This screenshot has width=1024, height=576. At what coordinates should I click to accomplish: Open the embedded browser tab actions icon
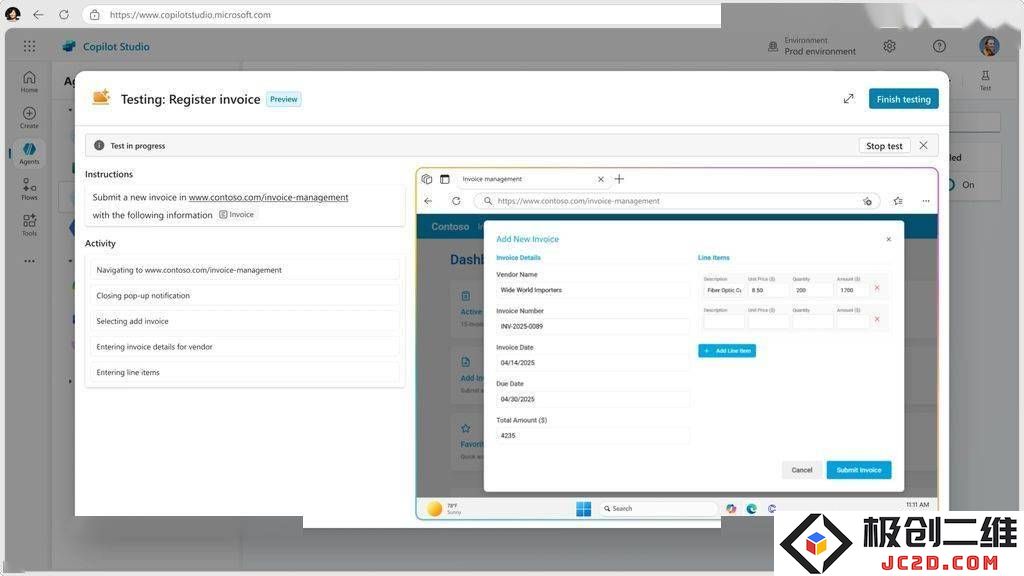(x=445, y=179)
